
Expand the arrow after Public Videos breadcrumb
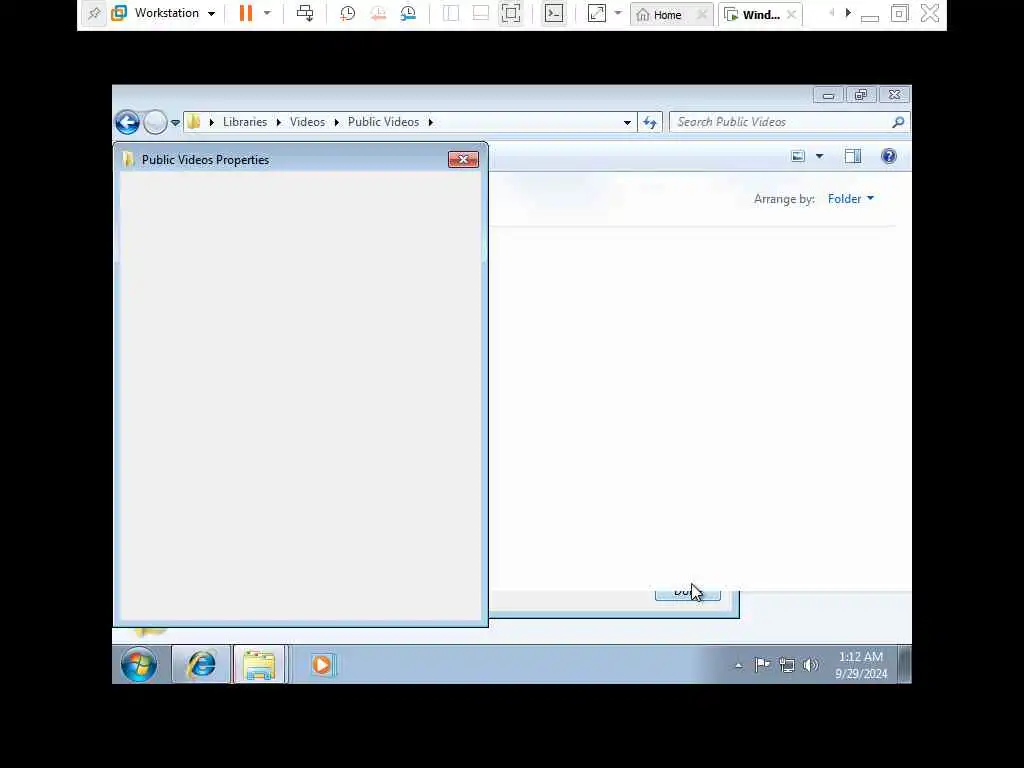431,122
